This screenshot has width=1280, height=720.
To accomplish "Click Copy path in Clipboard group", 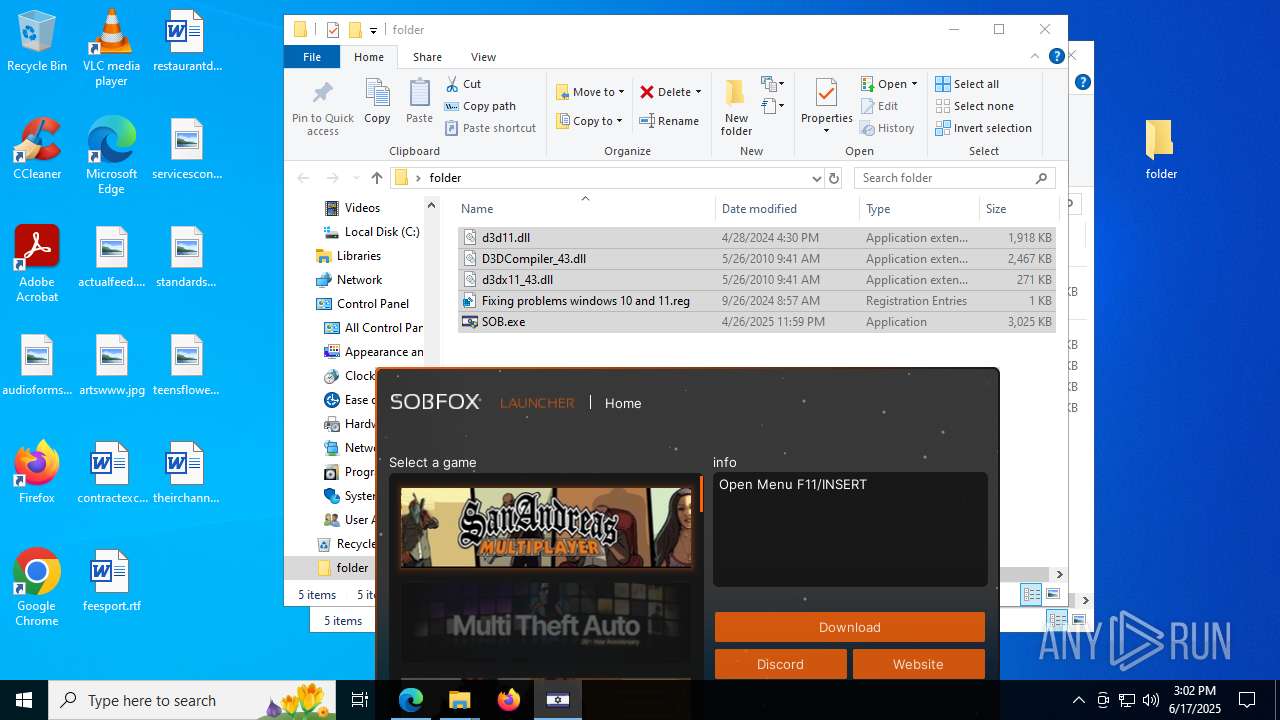I will pos(480,106).
